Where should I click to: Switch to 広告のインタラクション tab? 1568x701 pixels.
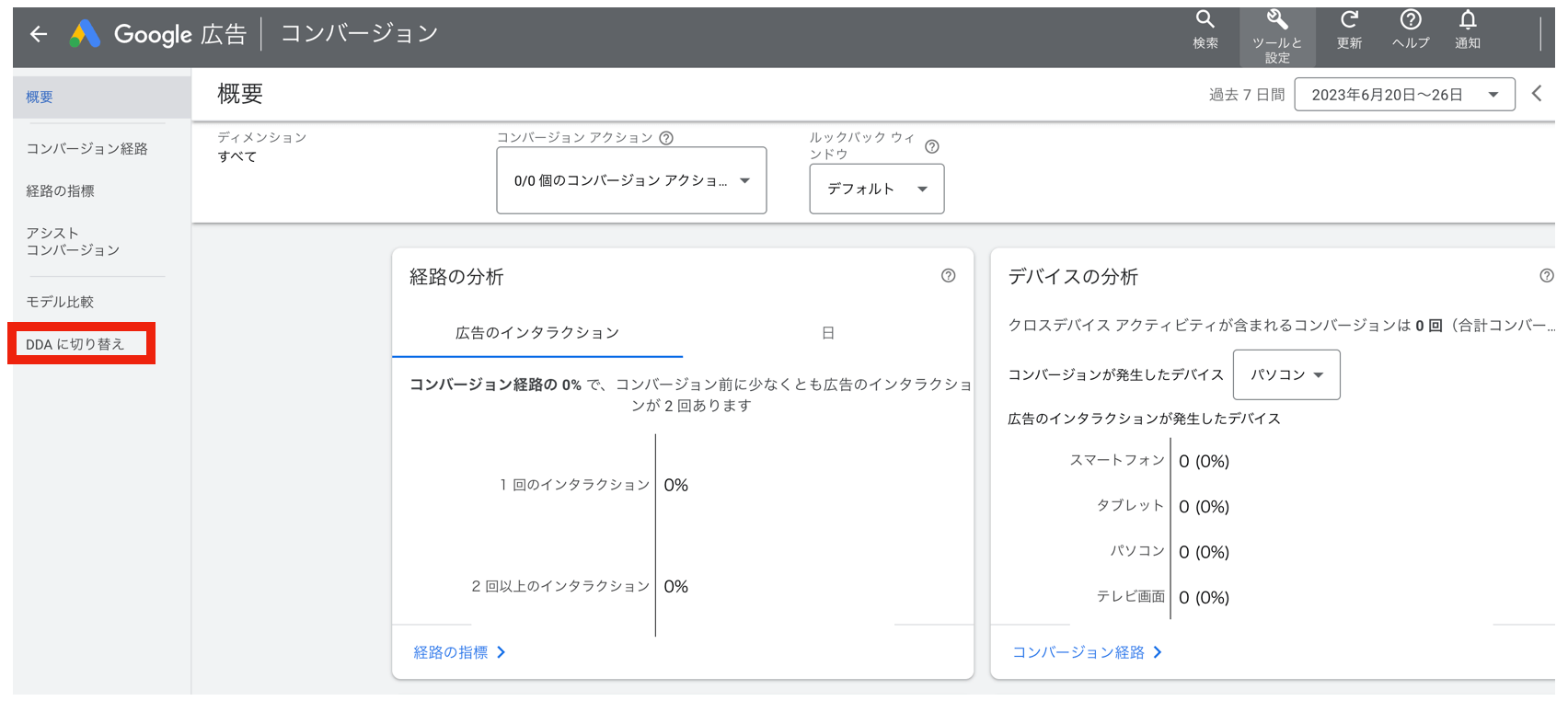coord(537,333)
